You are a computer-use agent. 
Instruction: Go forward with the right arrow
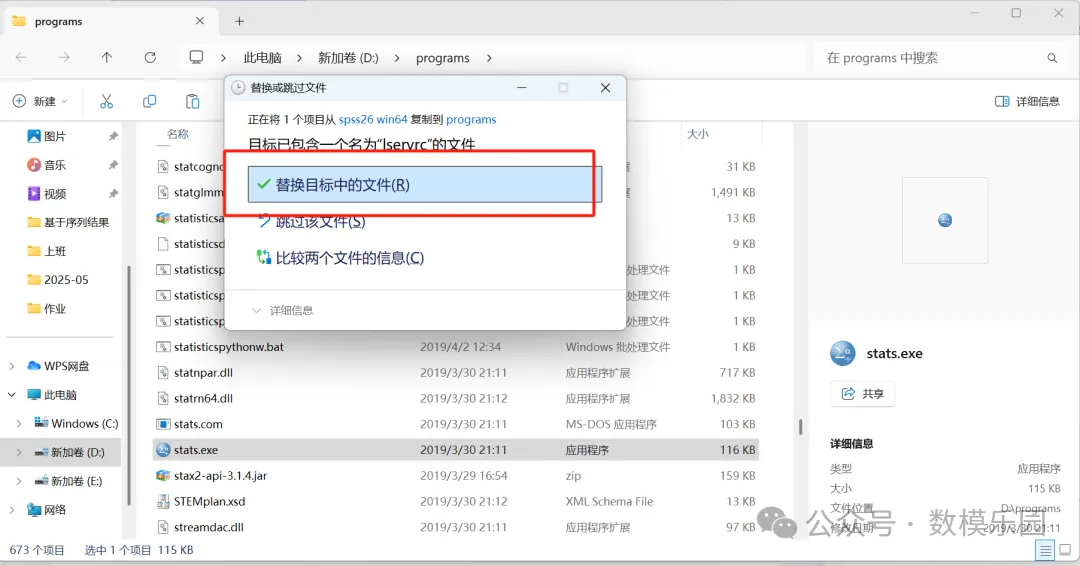(64, 58)
